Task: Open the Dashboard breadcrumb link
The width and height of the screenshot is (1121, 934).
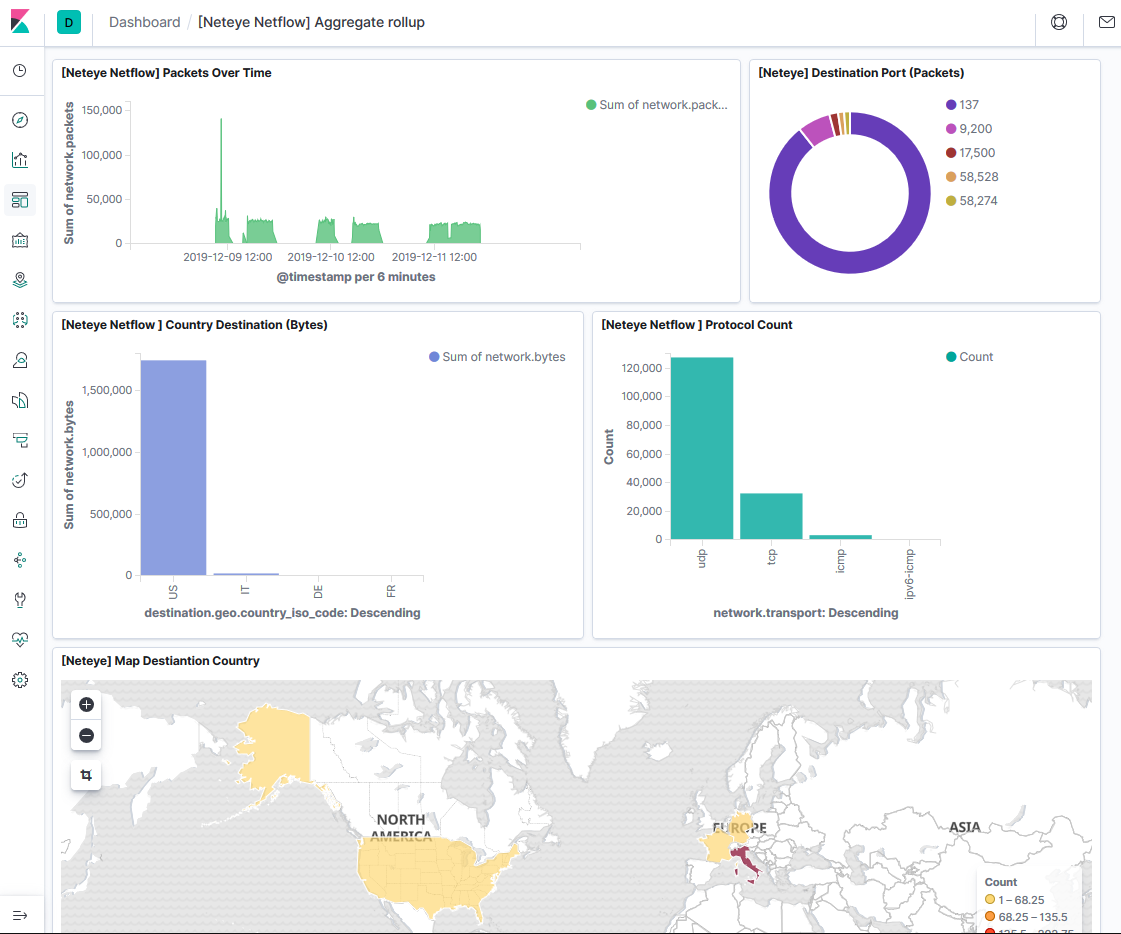Action: pos(144,21)
